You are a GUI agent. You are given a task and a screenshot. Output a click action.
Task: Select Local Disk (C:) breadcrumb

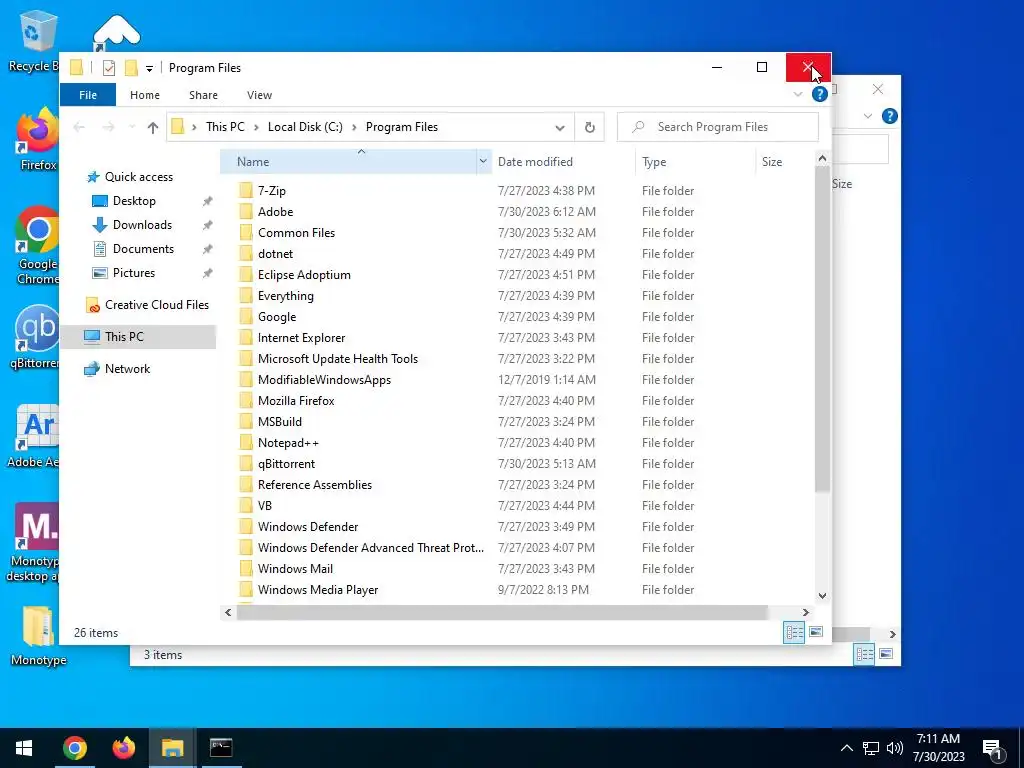(305, 127)
